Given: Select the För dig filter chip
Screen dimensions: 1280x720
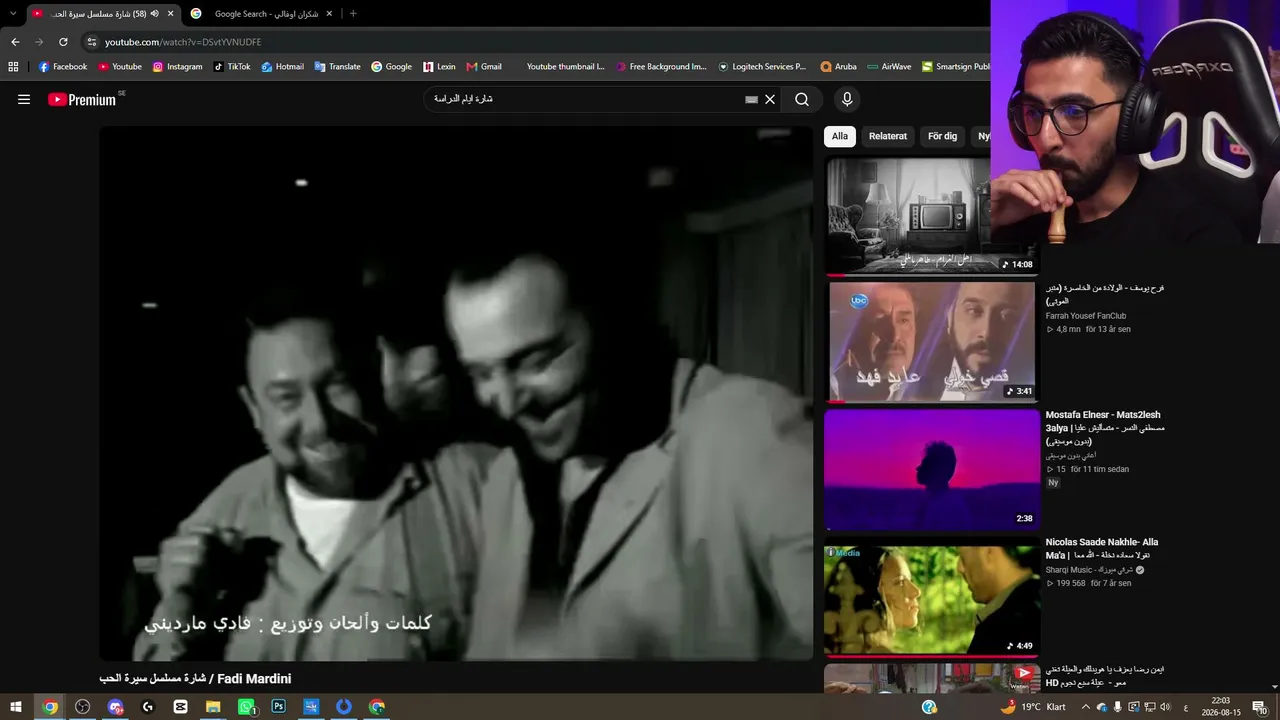Looking at the screenshot, I should click(x=942, y=136).
